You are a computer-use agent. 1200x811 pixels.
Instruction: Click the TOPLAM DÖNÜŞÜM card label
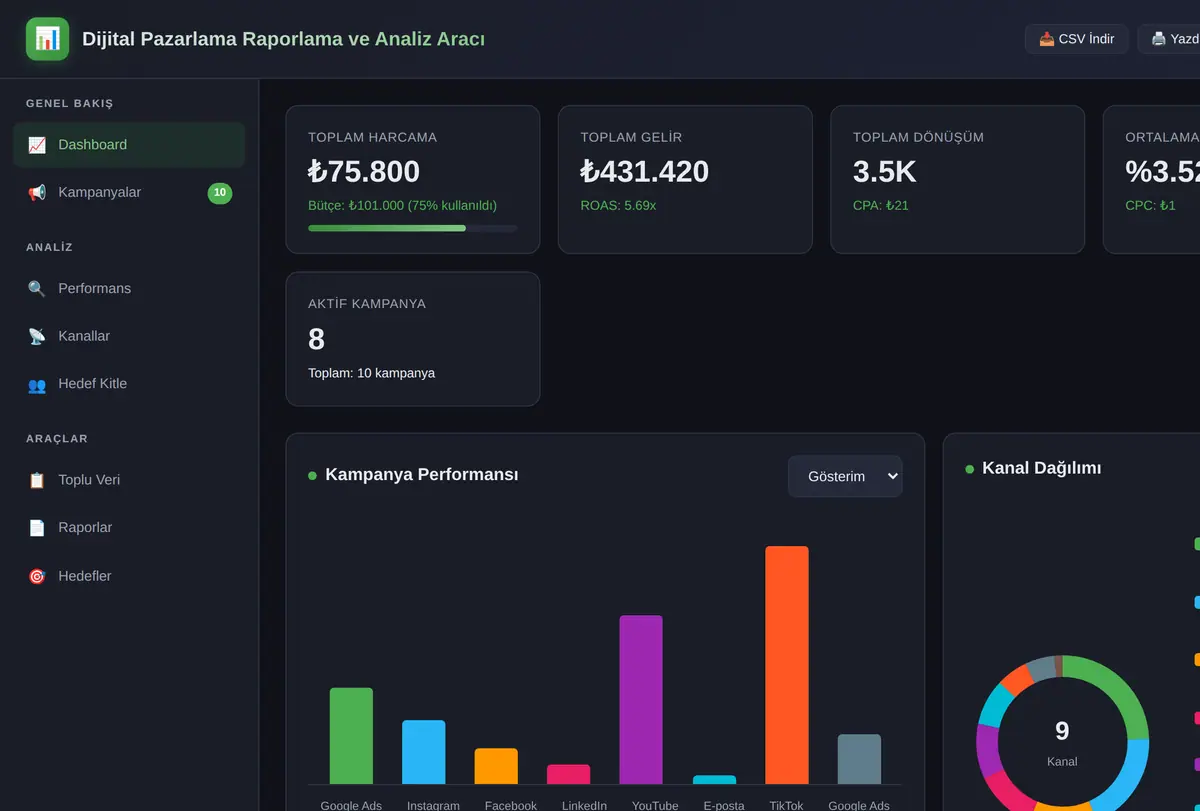tap(918, 137)
